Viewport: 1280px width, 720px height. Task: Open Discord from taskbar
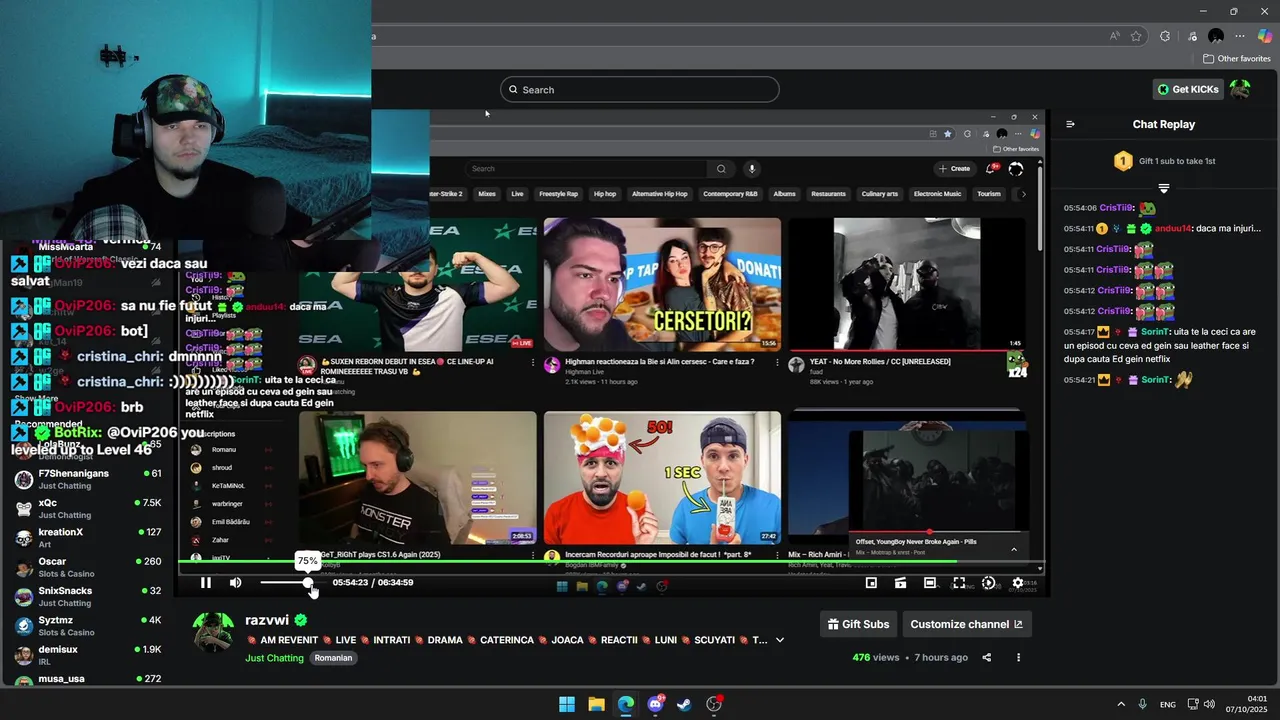coord(655,704)
